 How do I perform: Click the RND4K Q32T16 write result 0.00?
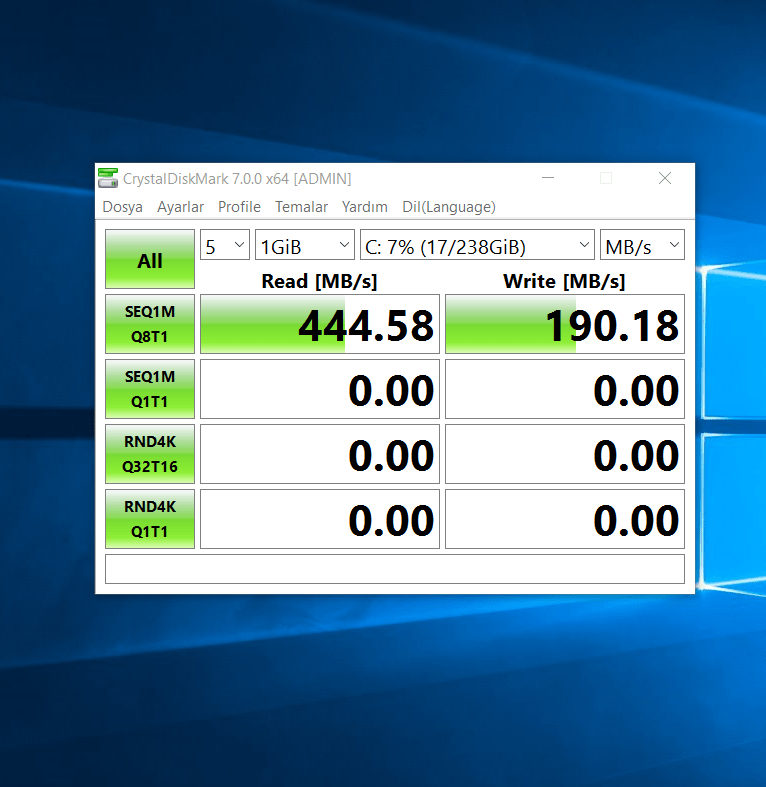[x=565, y=454]
